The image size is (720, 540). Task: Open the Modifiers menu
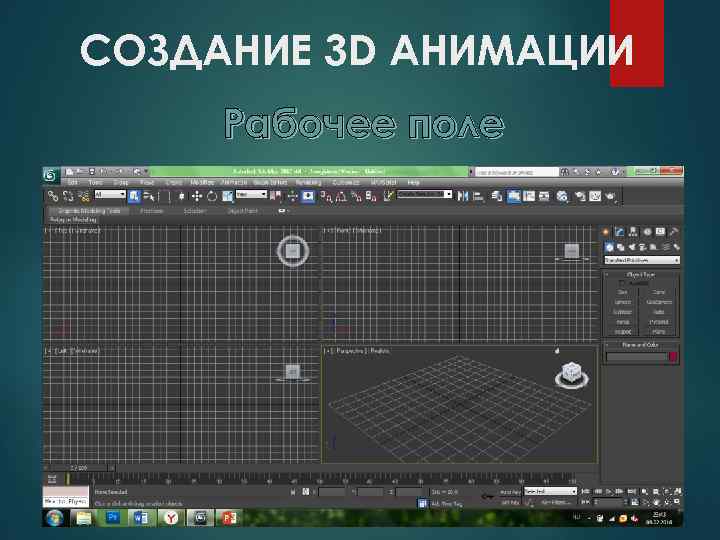coord(202,182)
